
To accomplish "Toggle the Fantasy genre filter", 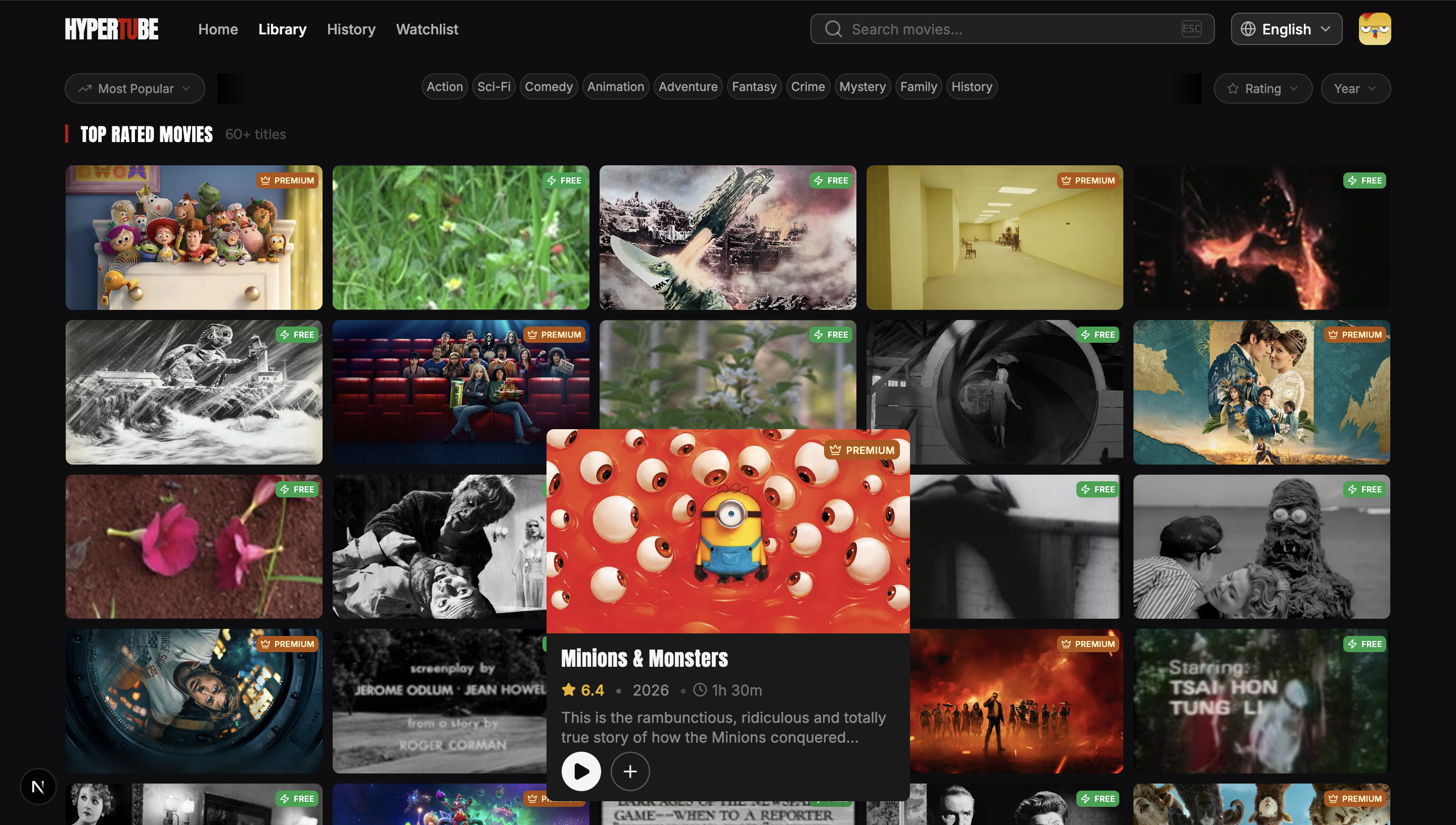I will point(754,86).
